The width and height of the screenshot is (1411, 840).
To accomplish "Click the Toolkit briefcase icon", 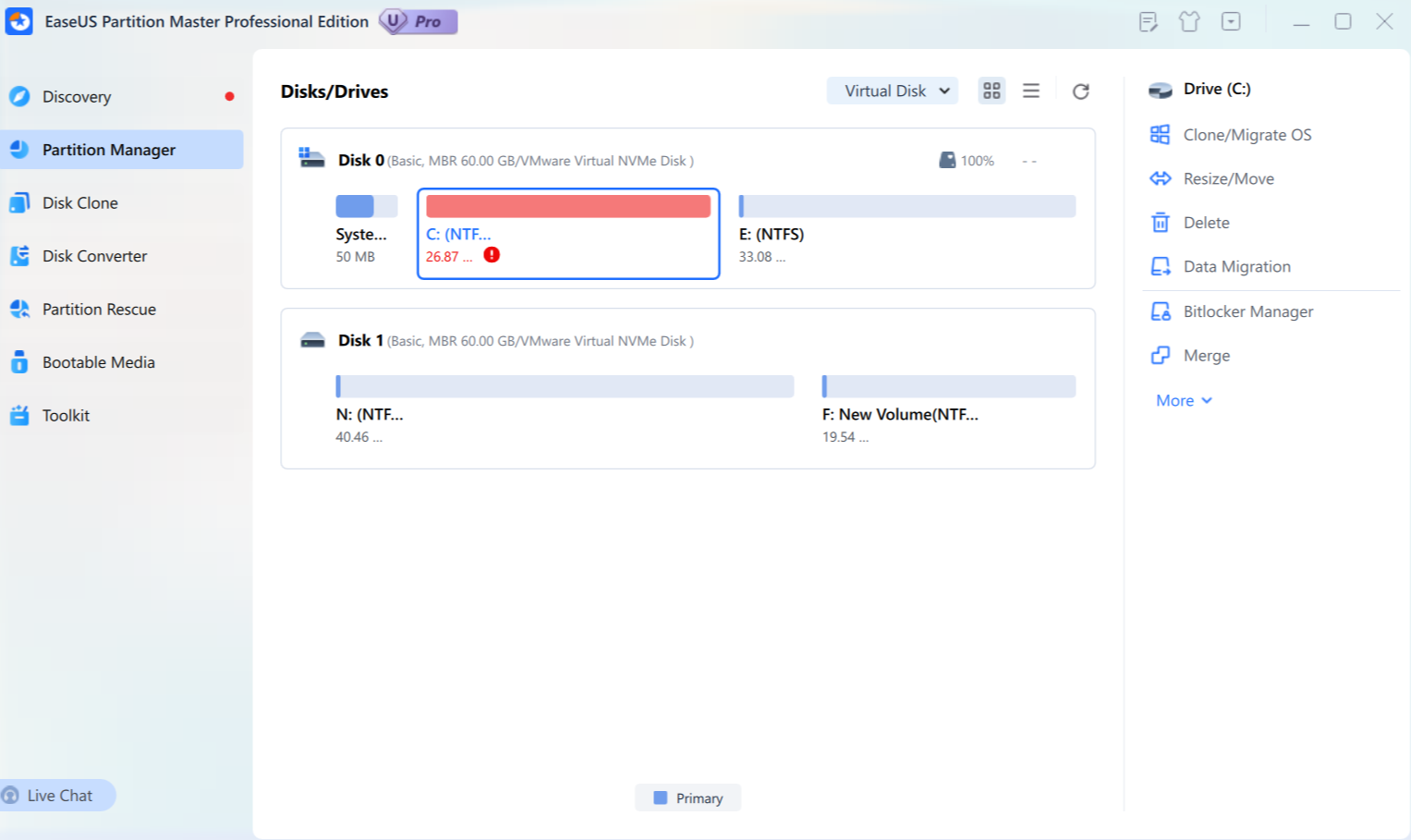I will coord(19,416).
